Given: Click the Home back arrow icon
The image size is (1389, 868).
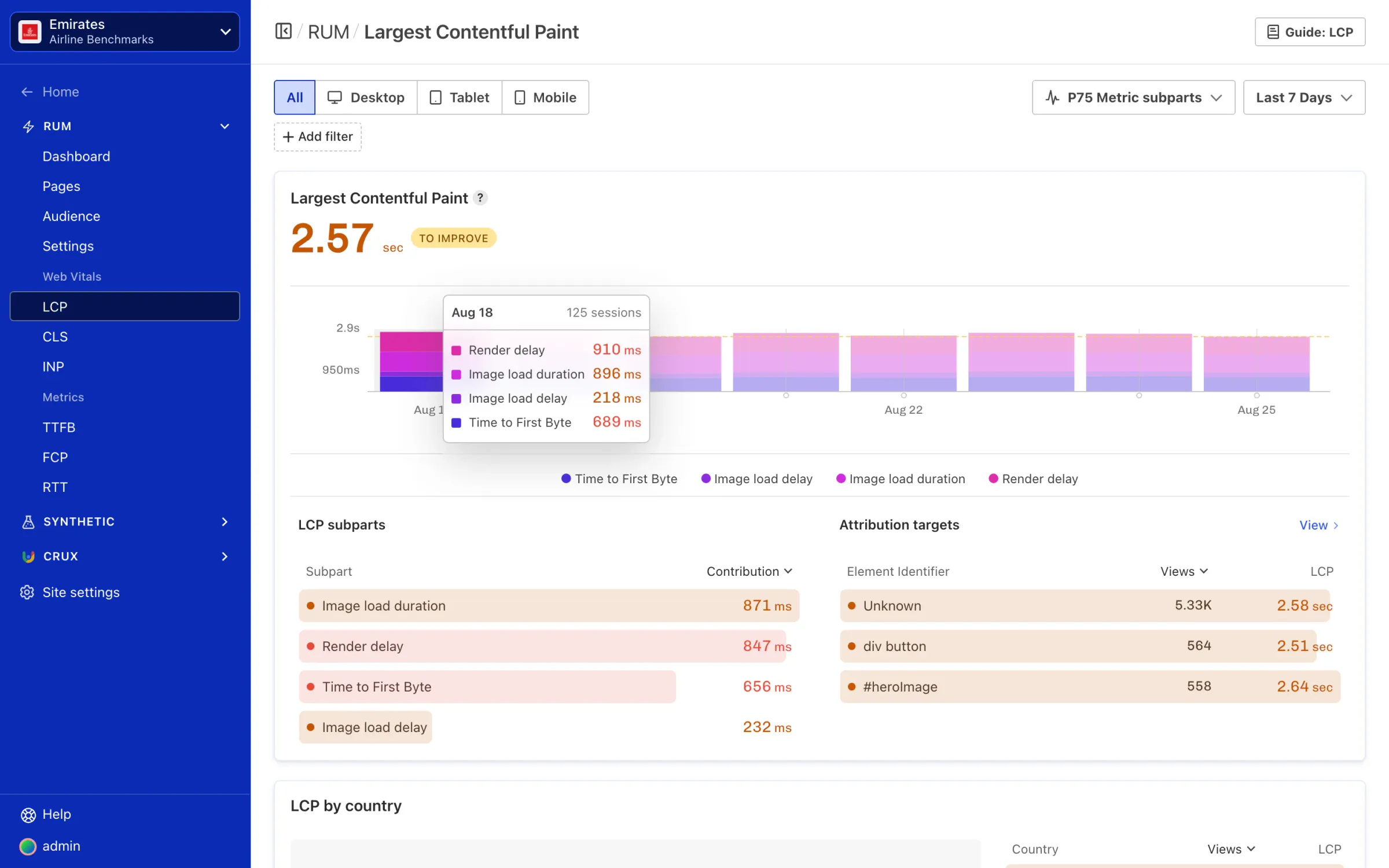Looking at the screenshot, I should (27, 91).
